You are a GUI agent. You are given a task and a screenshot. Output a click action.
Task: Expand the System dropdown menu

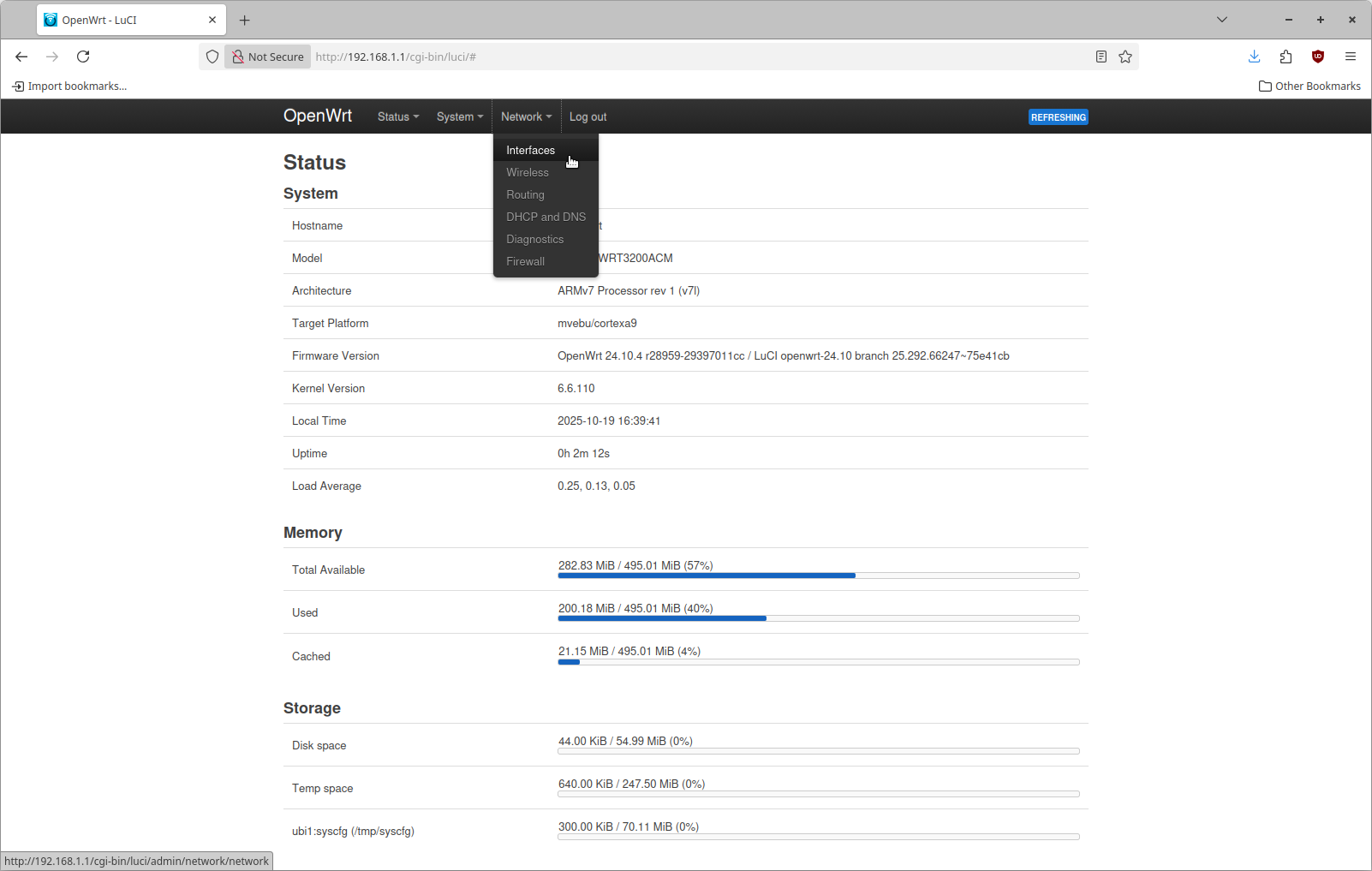point(460,116)
